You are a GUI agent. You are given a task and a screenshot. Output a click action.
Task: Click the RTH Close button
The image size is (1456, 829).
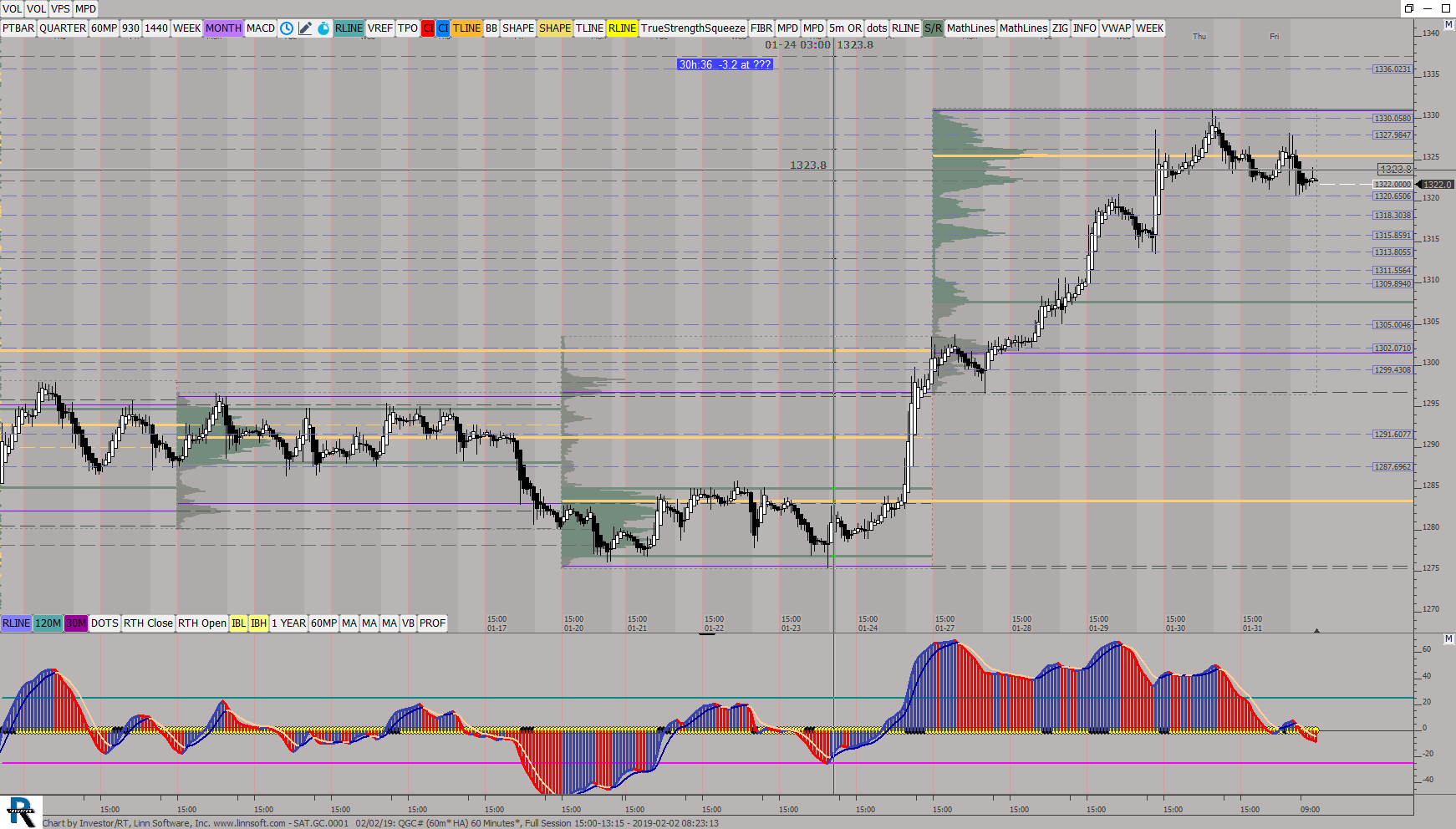pos(148,623)
